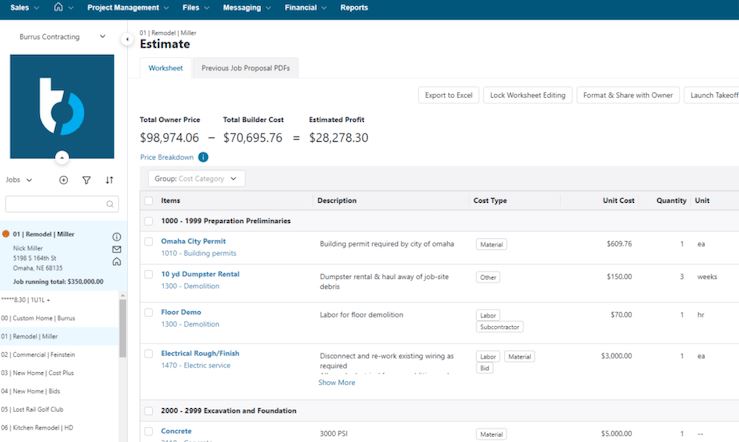Click the home icon in top navigation
Viewport: 739px width, 442px height.
point(58,7)
